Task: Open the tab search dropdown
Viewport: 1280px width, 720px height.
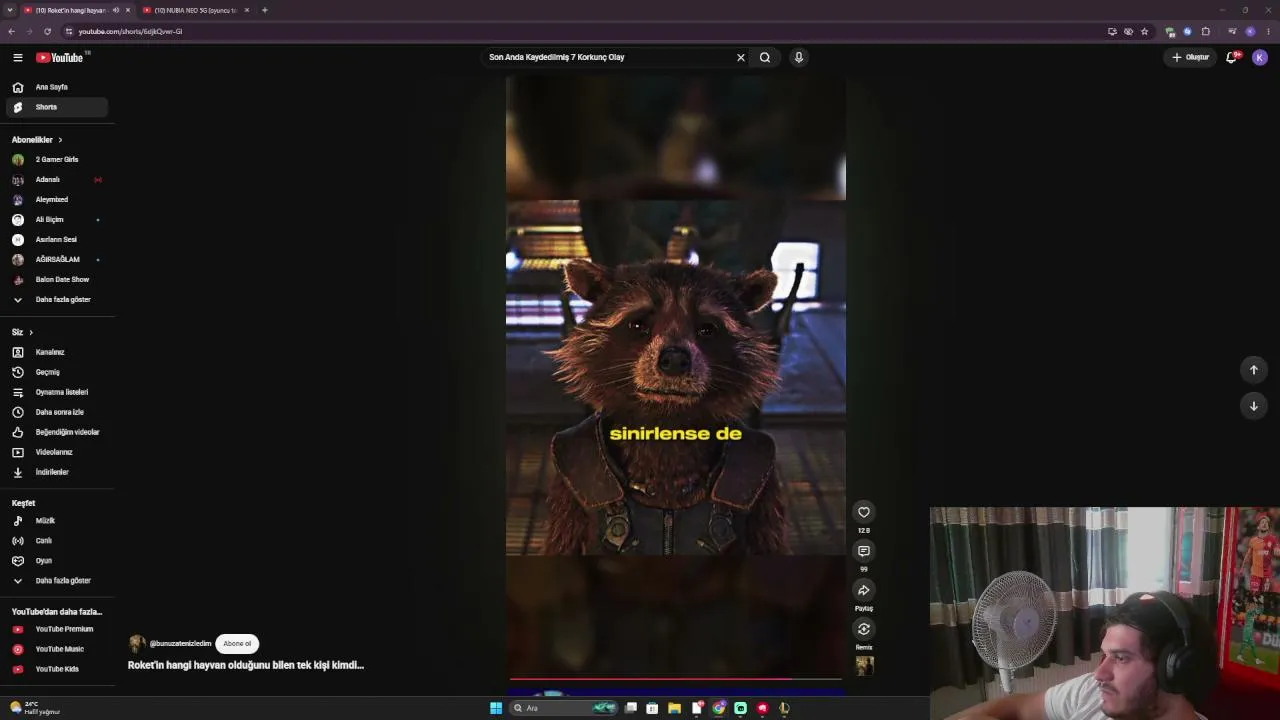Action: pos(10,10)
